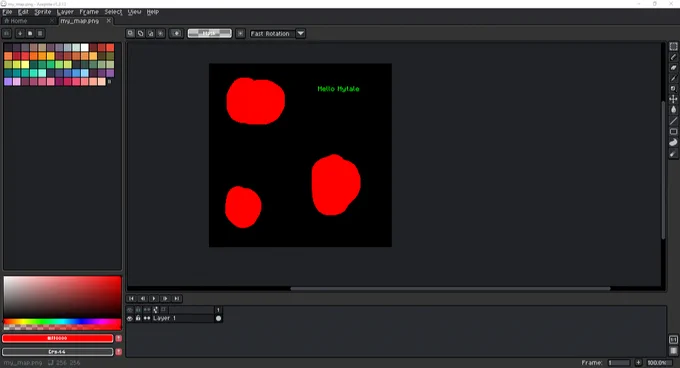Click the pivot position icon in context bar

[x=176, y=33]
